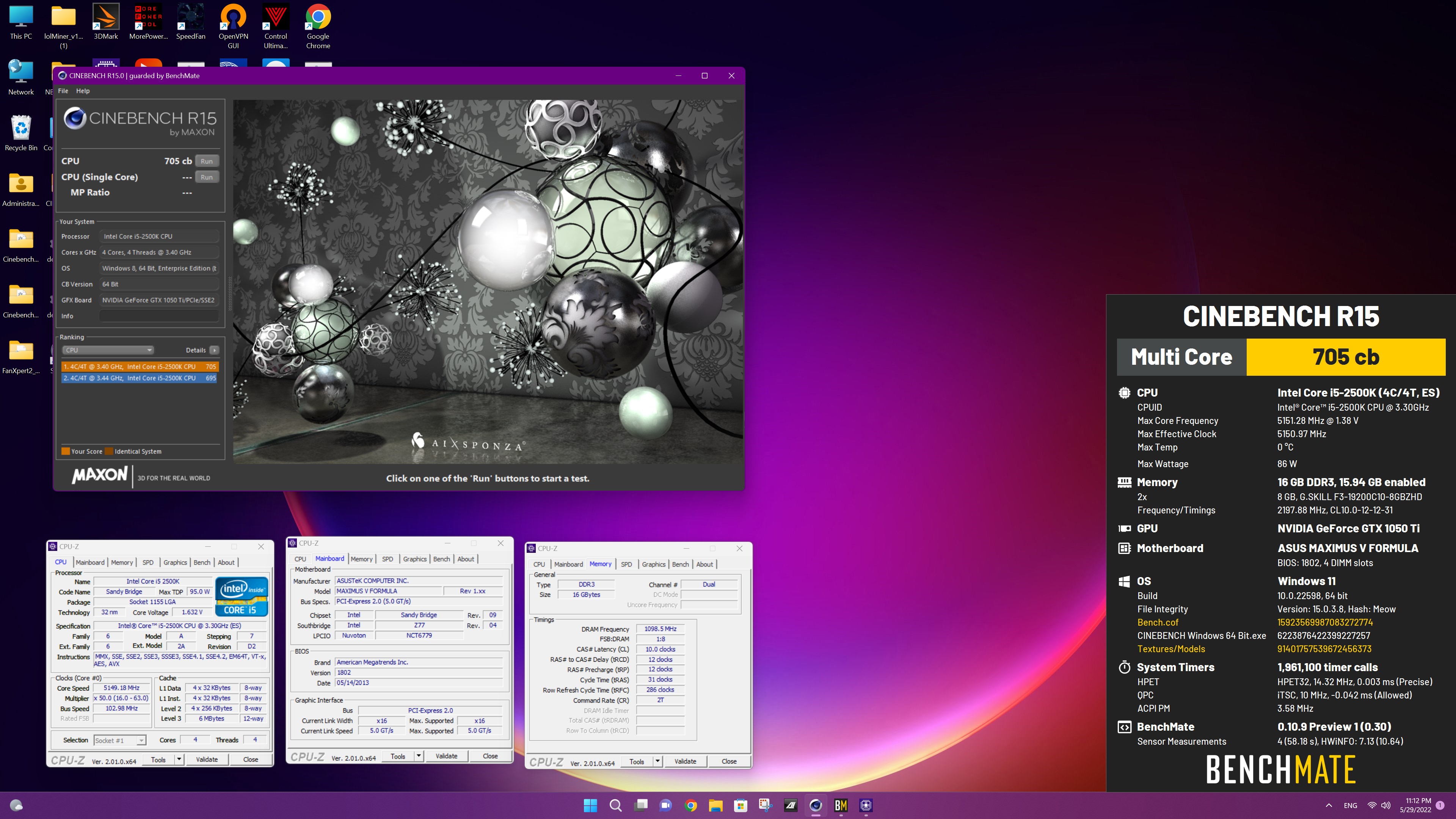Open Microsoft Store from the taskbar
1456x819 pixels.
click(741, 805)
